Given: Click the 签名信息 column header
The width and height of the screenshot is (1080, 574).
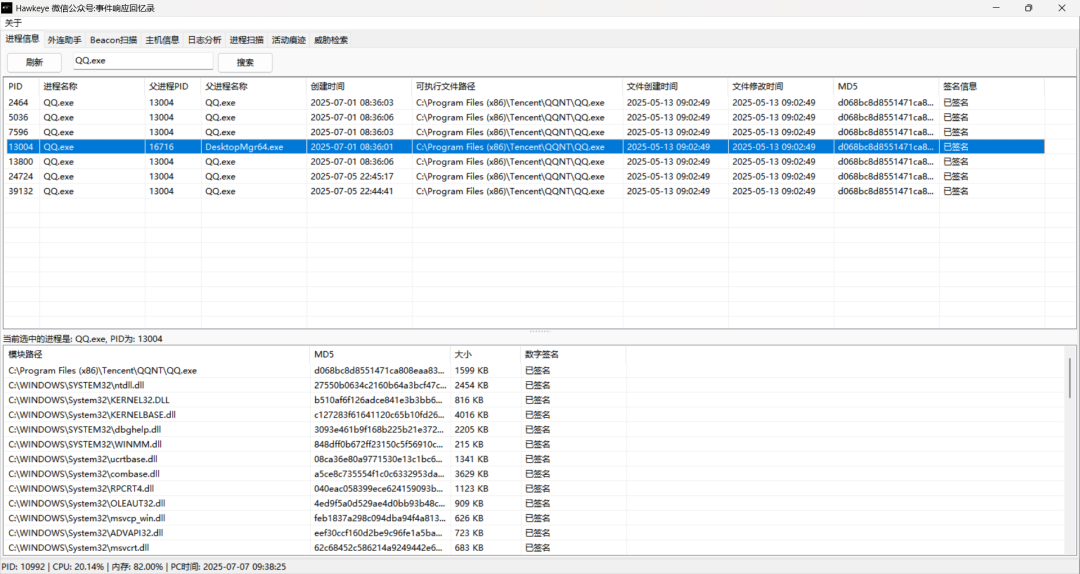Looking at the screenshot, I should click(x=992, y=86).
